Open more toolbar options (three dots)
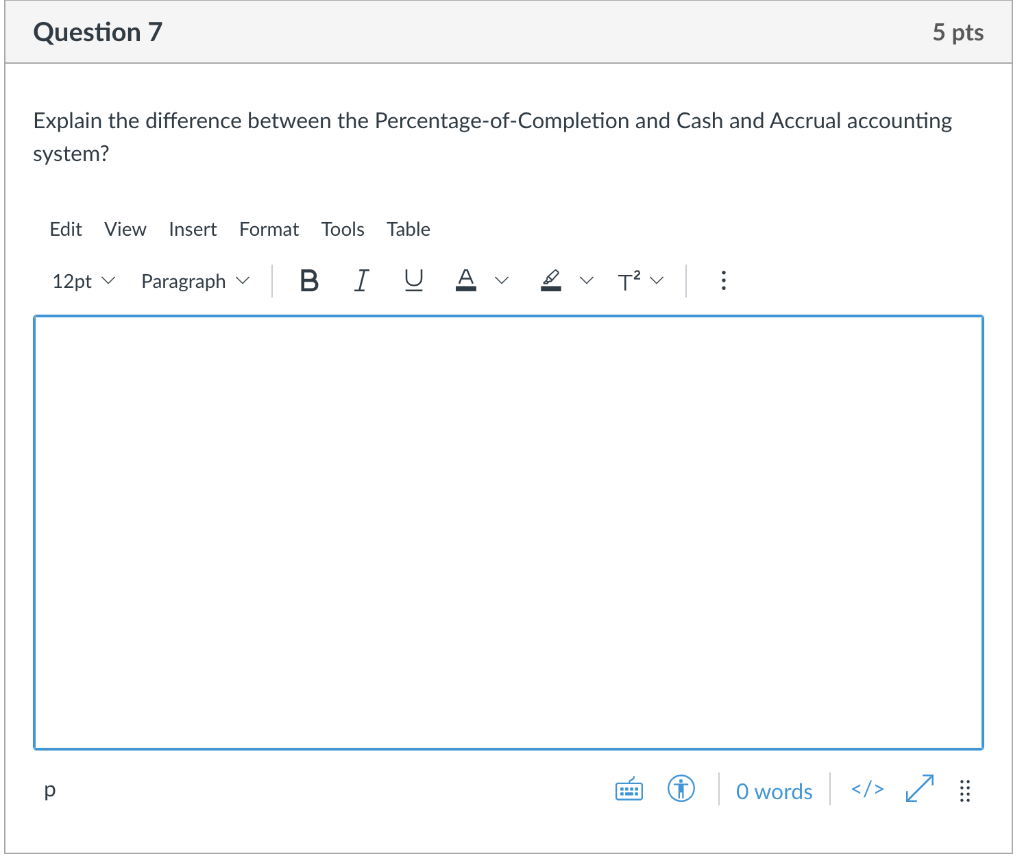Screen dimensions: 1024x865 pyautogui.click(x=723, y=281)
